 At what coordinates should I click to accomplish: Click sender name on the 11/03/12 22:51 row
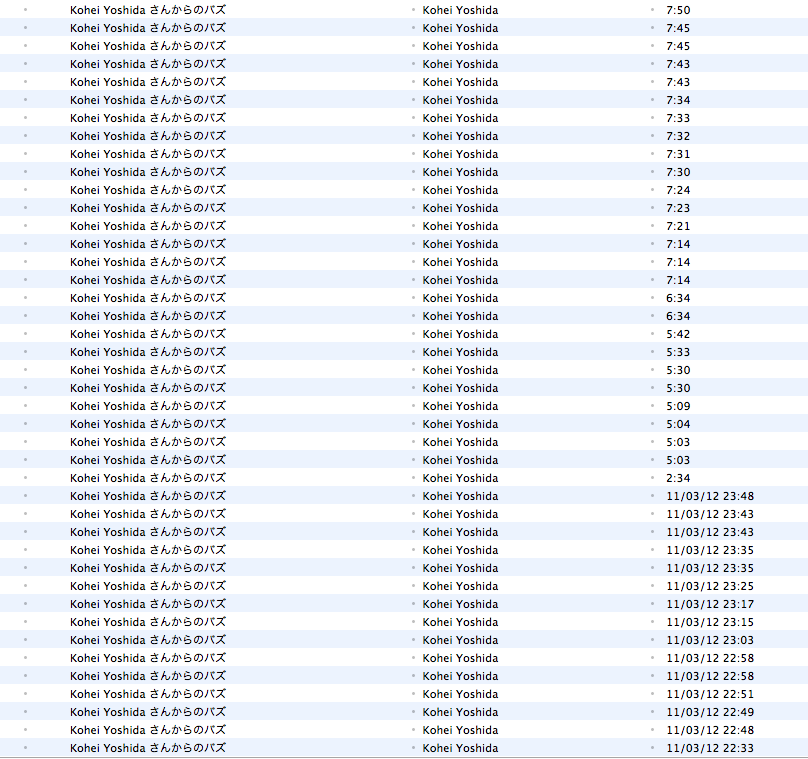(460, 694)
